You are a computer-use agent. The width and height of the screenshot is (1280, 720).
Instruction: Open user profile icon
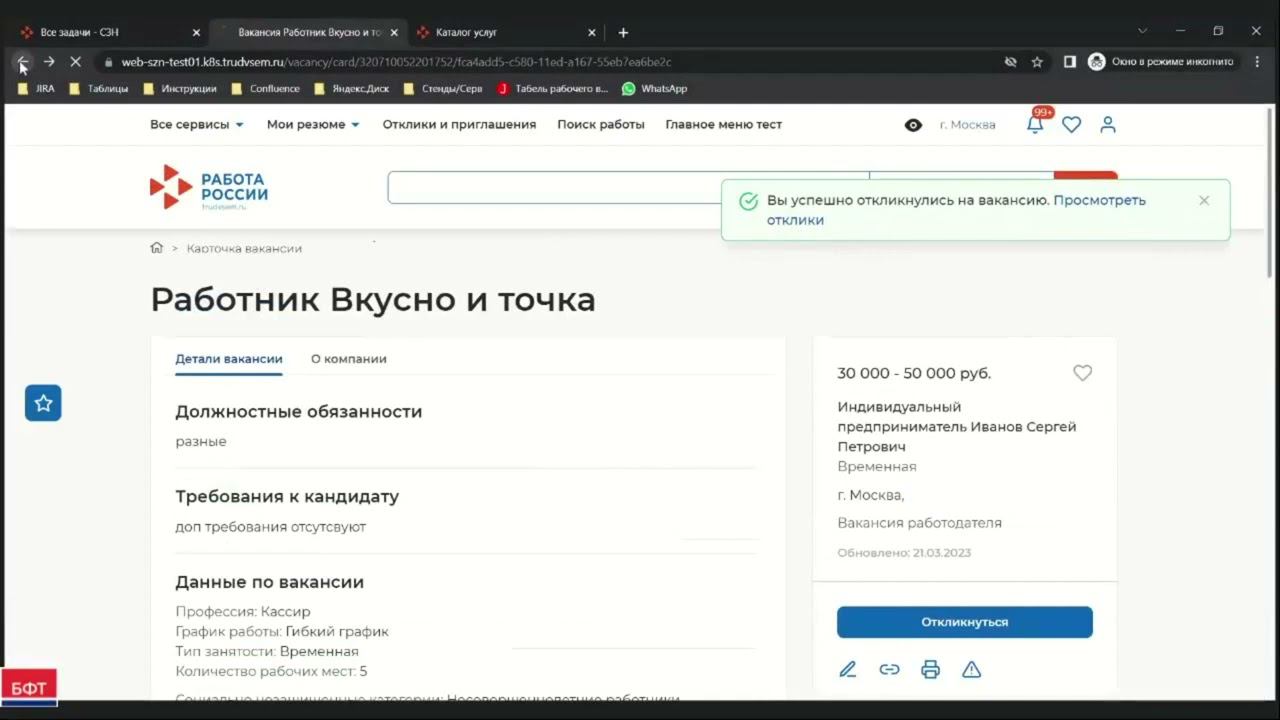pyautogui.click(x=1107, y=125)
